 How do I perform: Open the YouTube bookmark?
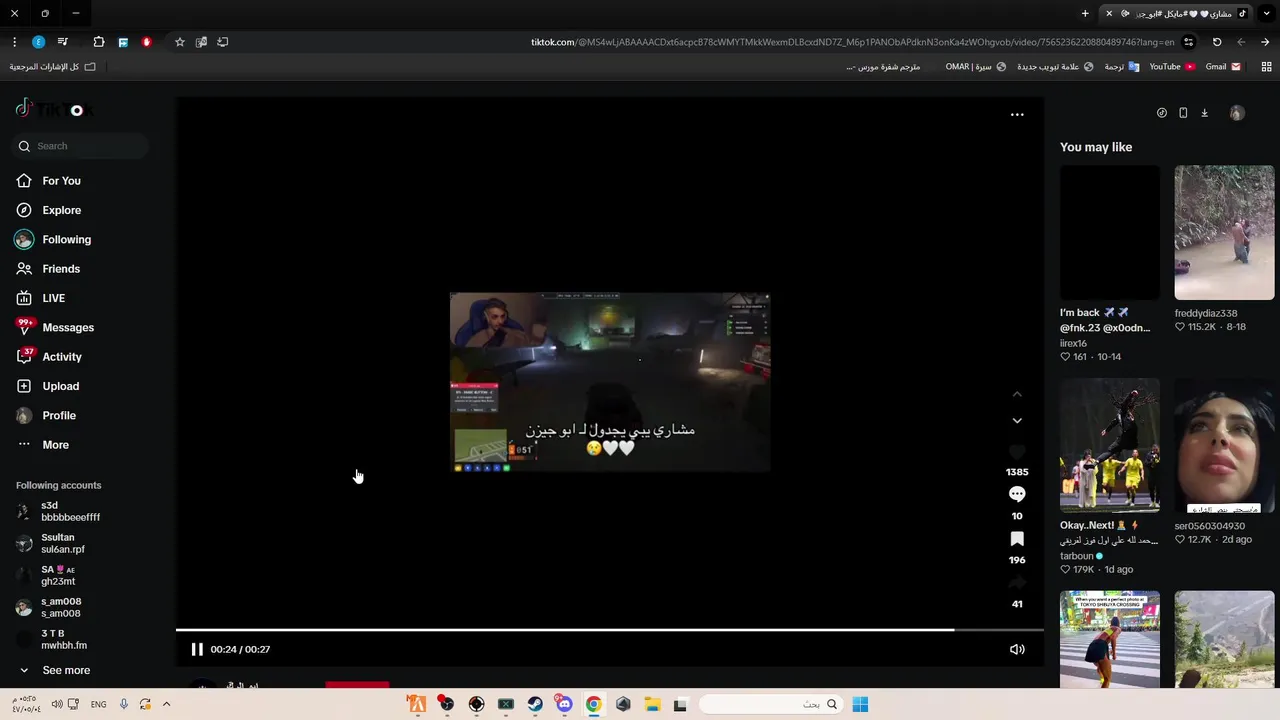[1172, 67]
